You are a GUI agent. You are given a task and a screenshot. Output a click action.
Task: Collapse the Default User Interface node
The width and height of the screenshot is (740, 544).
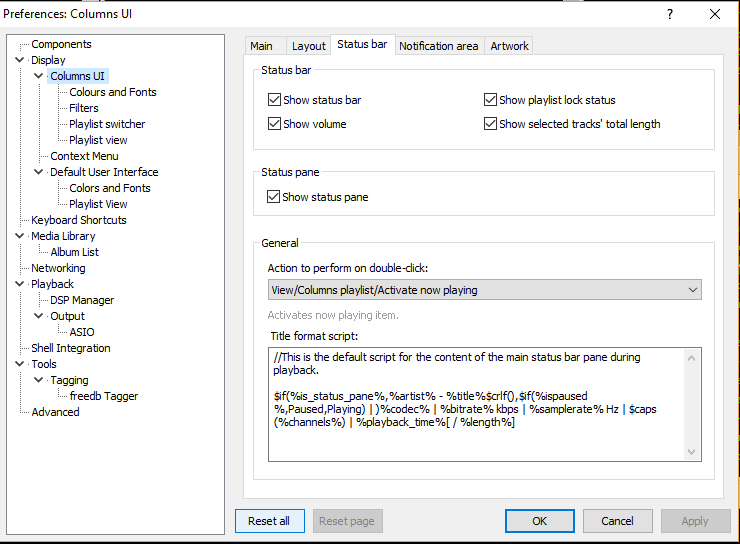coord(39,172)
